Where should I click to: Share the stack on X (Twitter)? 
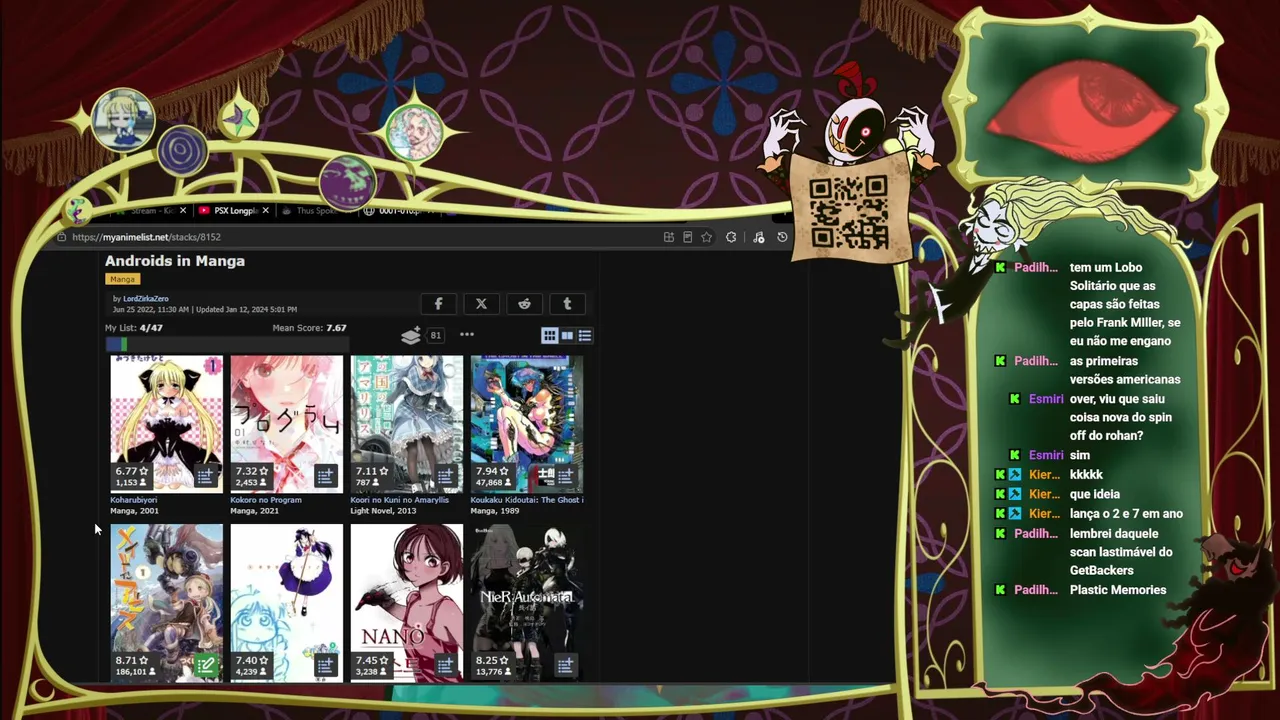[x=481, y=304]
